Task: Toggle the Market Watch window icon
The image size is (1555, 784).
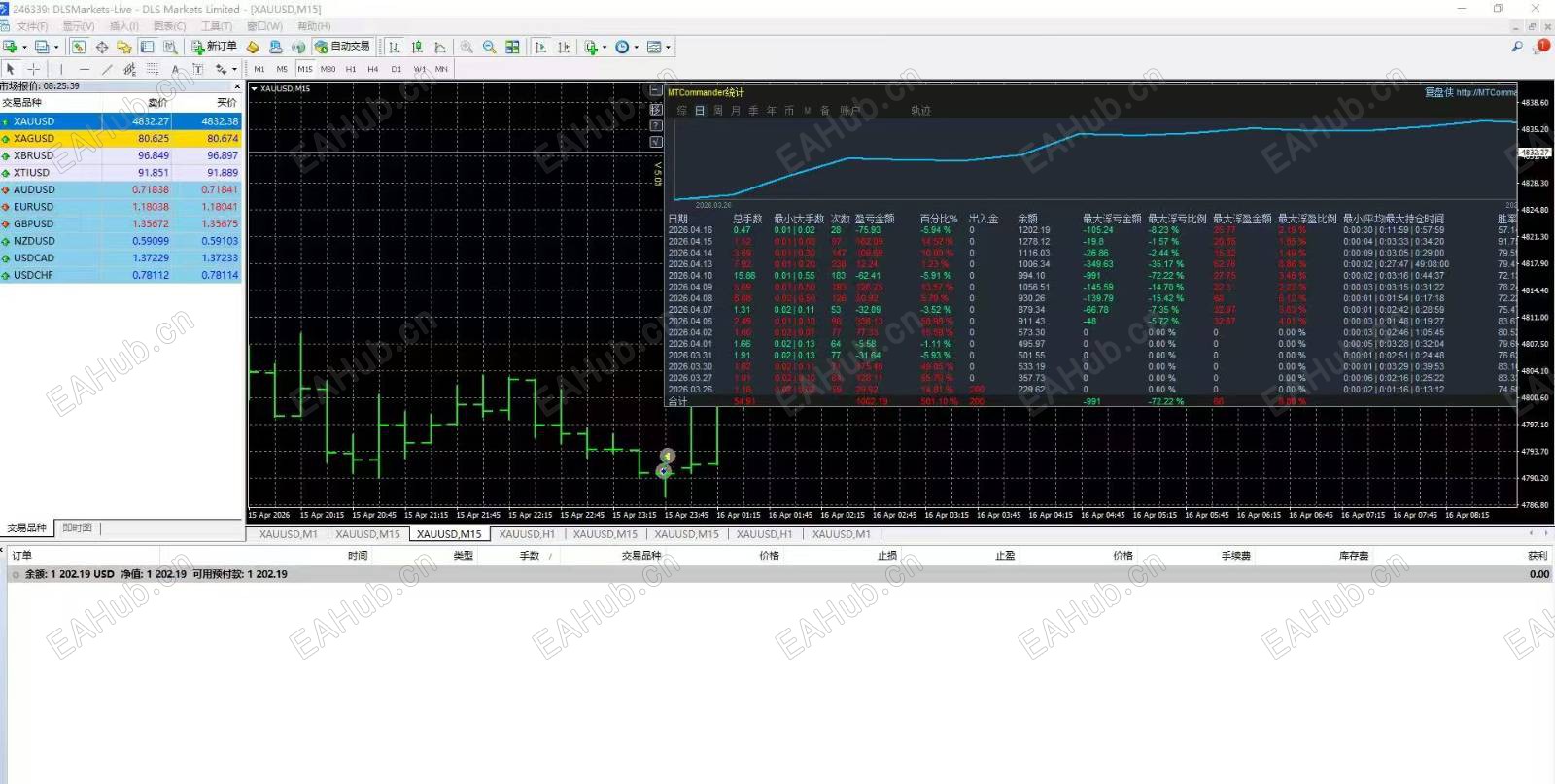Action: pyautogui.click(x=79, y=47)
